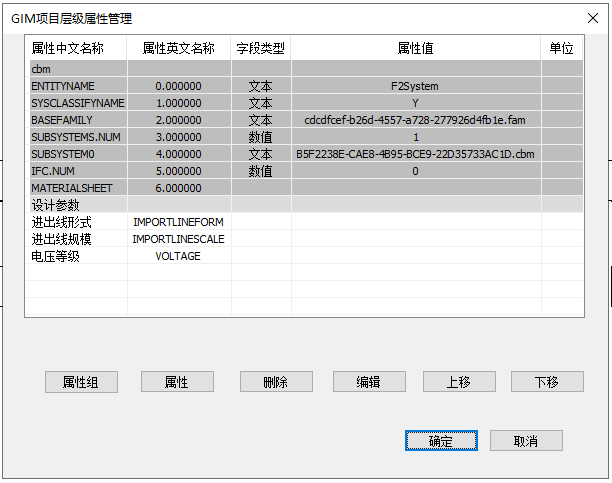612x483 pixels.
Task: Click empty 属性值 cell of 进出线规模
Action: [416, 239]
